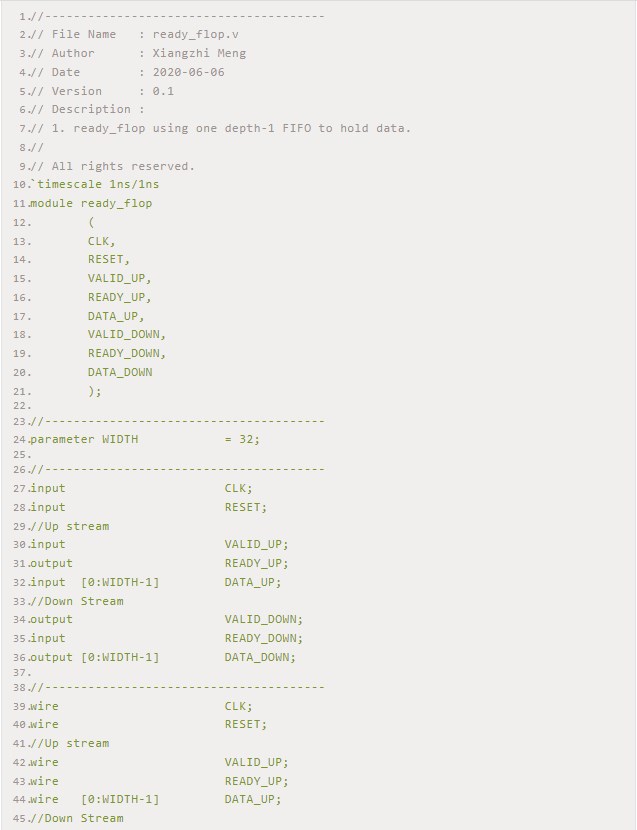Click the date 2020-06-06 in the comment
This screenshot has width=637, height=830.
188,72
